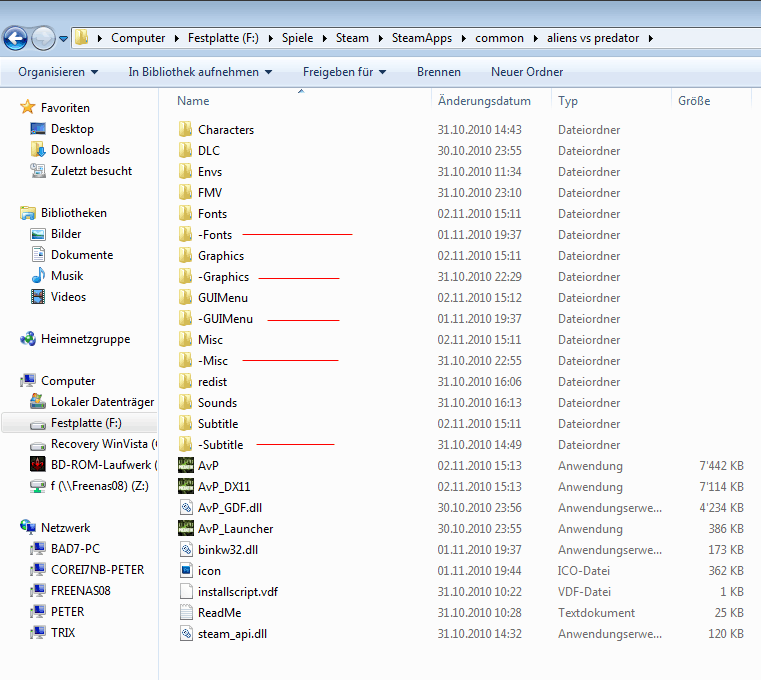Select the Sounds folder icon
The height and width of the screenshot is (680, 761).
pos(185,402)
